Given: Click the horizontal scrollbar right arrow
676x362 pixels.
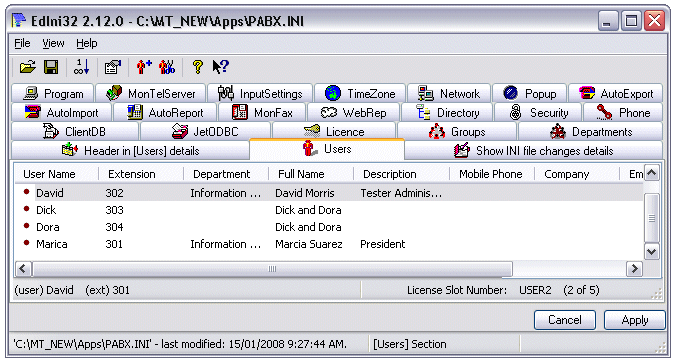Looking at the screenshot, I should point(634,269).
